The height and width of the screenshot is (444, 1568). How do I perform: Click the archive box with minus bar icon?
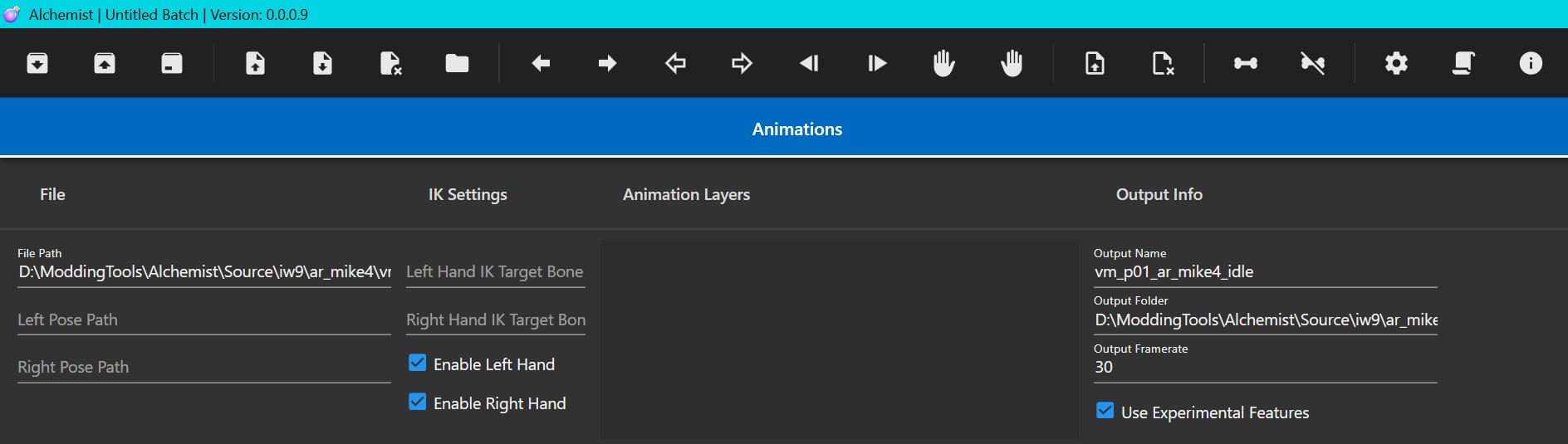point(172,63)
